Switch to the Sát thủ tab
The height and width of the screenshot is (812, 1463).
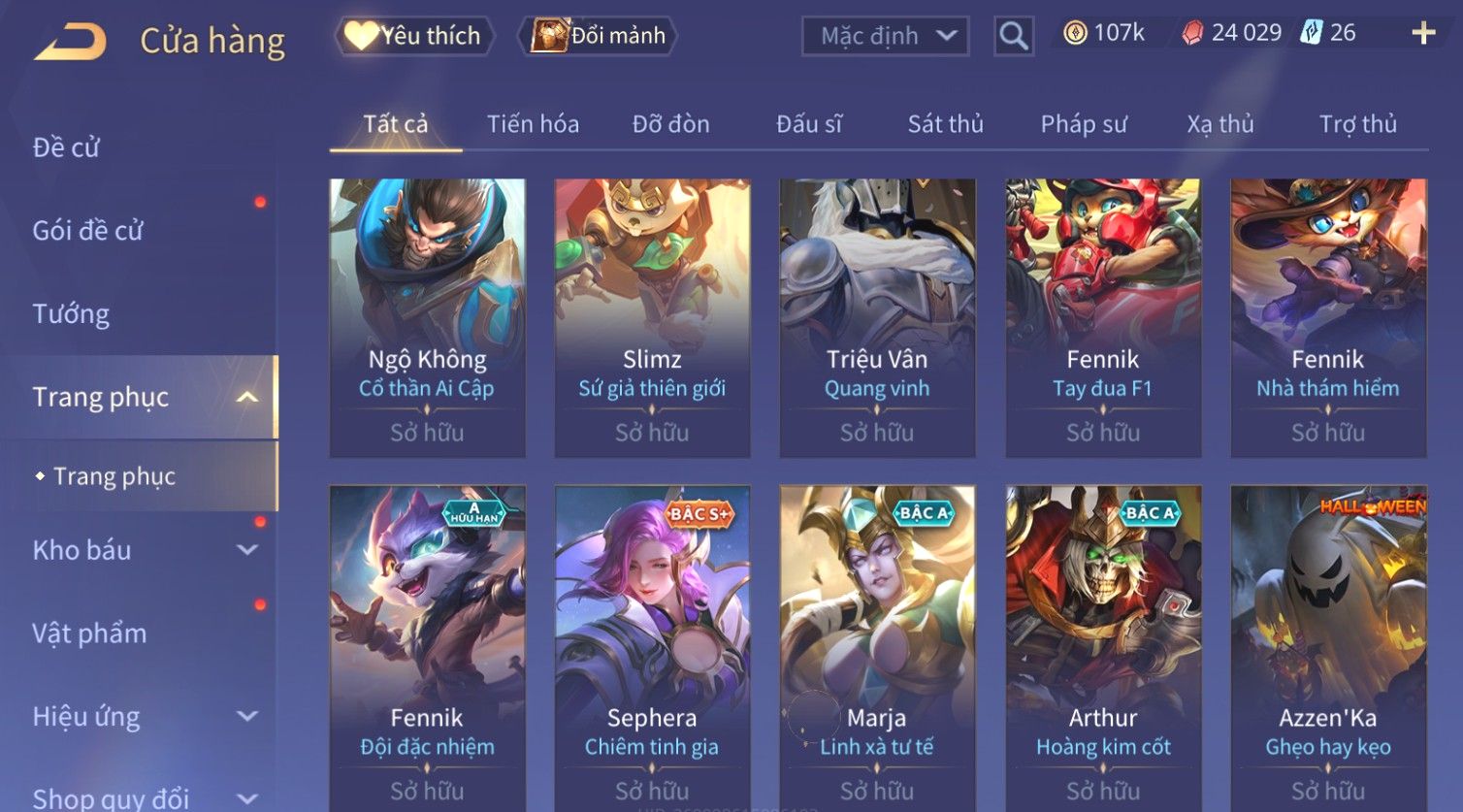pyautogui.click(x=945, y=124)
